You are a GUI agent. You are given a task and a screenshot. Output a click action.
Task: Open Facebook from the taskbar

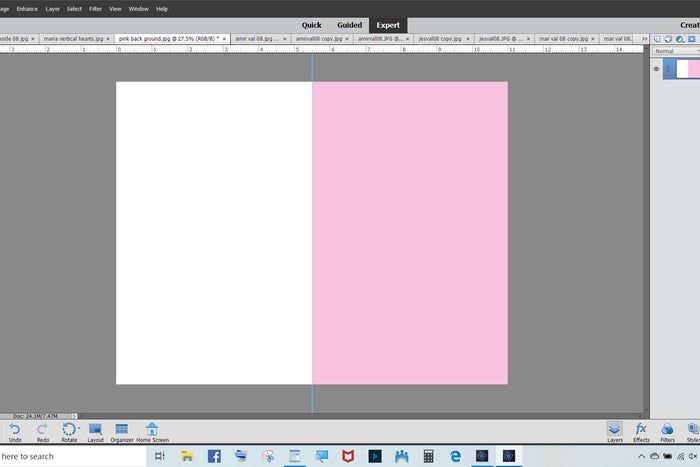214,456
